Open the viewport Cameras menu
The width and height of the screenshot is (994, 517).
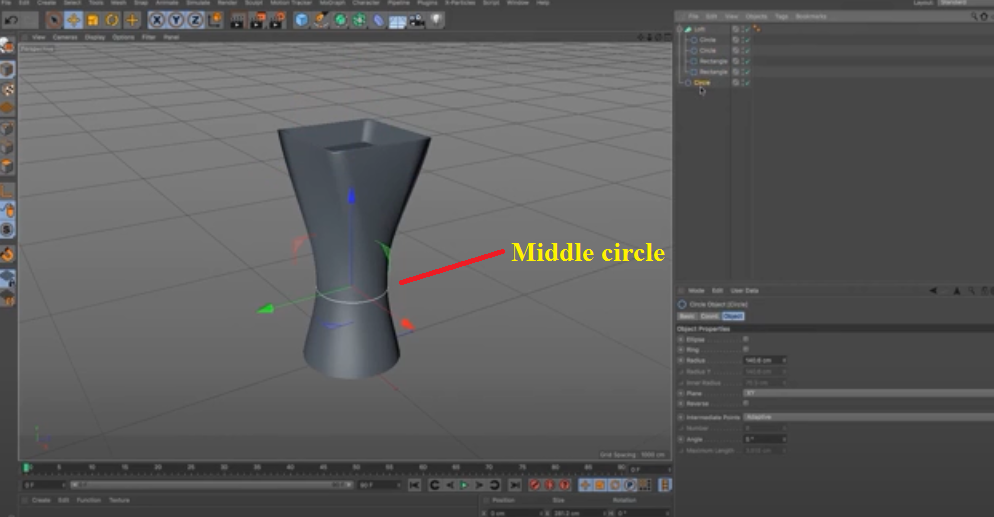(x=65, y=37)
